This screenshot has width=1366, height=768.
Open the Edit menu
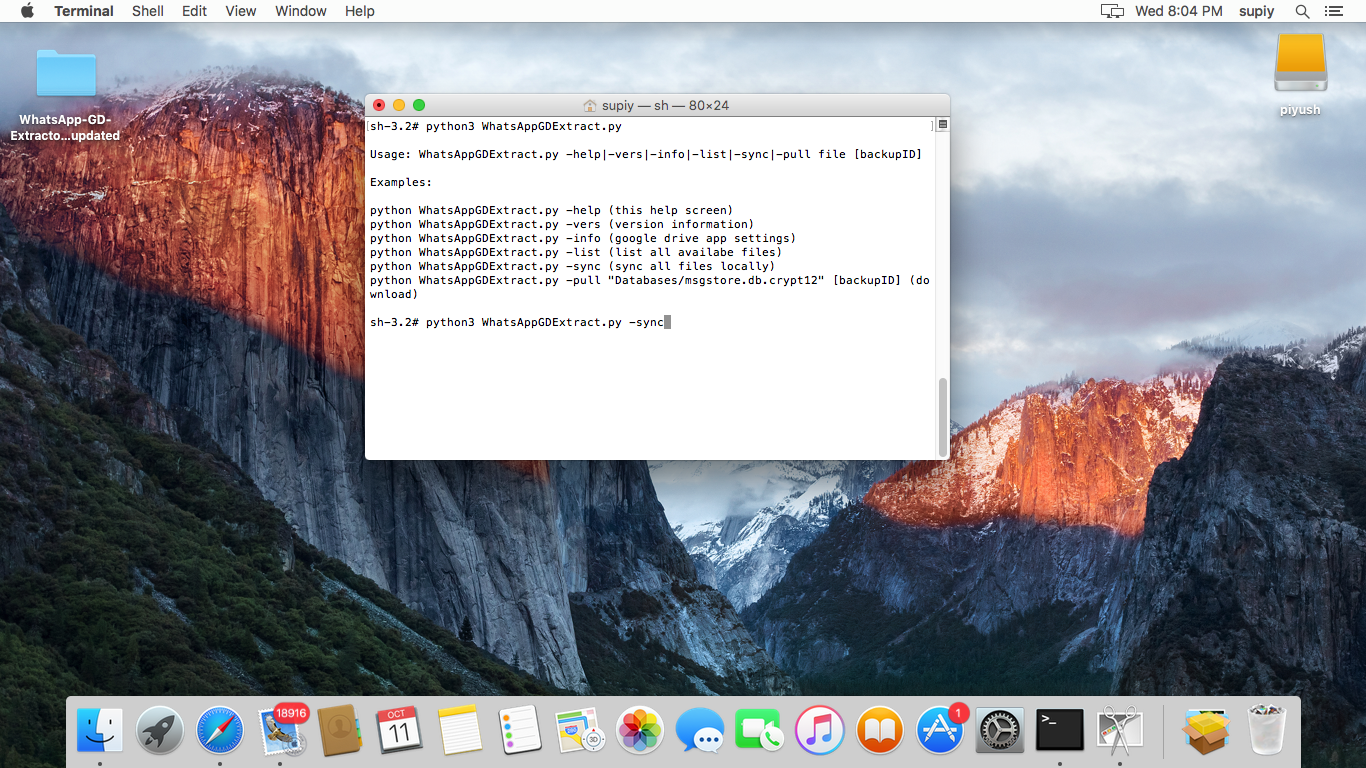(x=195, y=11)
